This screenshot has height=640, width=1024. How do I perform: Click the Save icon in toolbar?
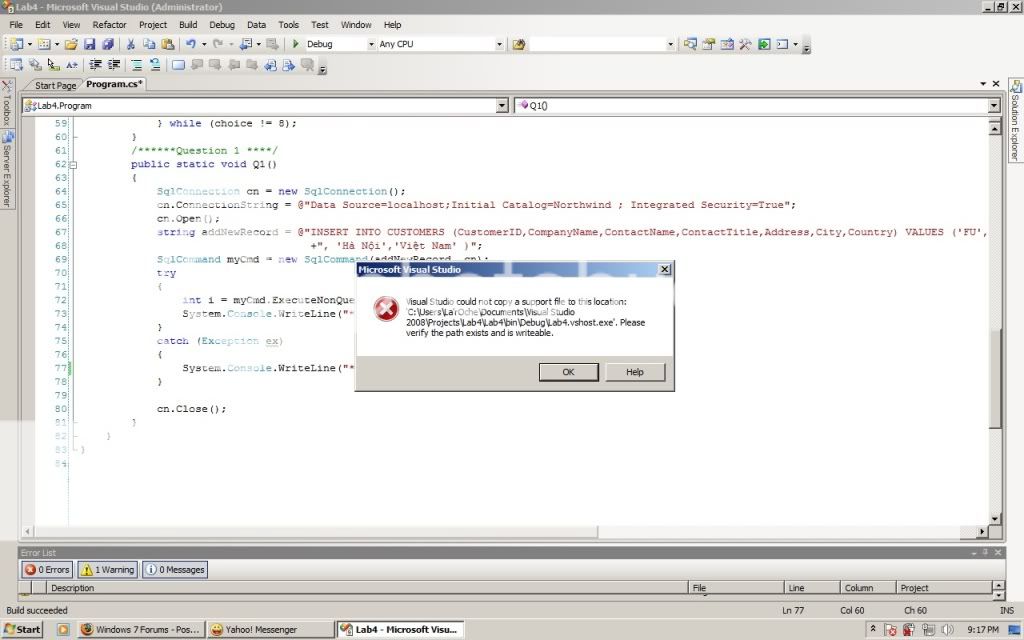click(x=89, y=44)
